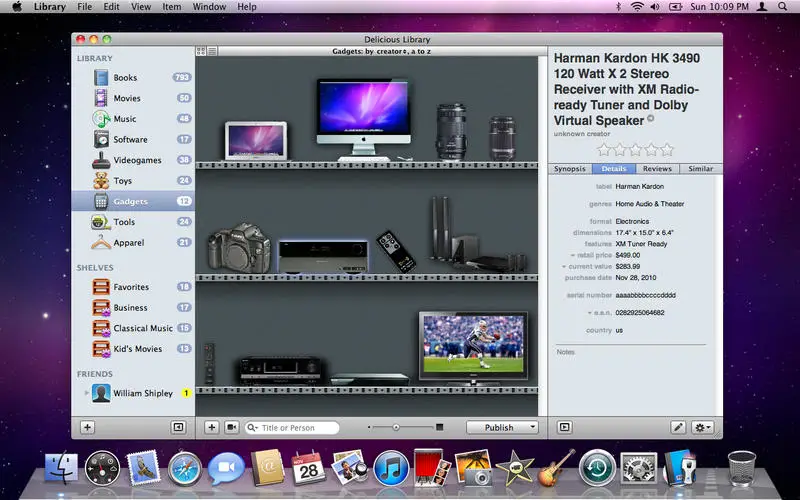Image resolution: width=800 pixels, height=500 pixels.
Task: Launch Safari from the Dock
Action: pos(185,468)
